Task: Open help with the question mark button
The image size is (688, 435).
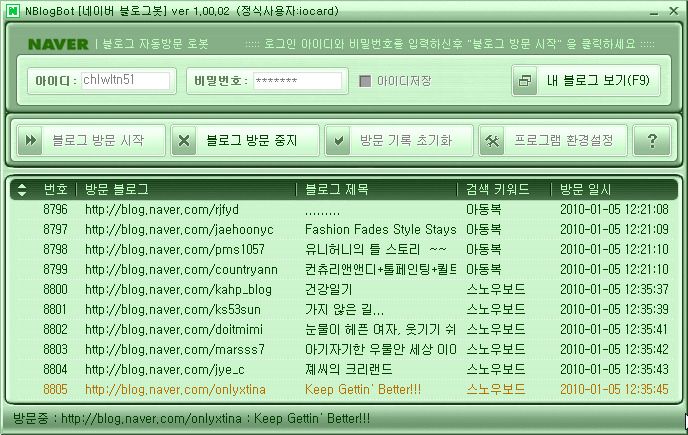Action: [652, 140]
